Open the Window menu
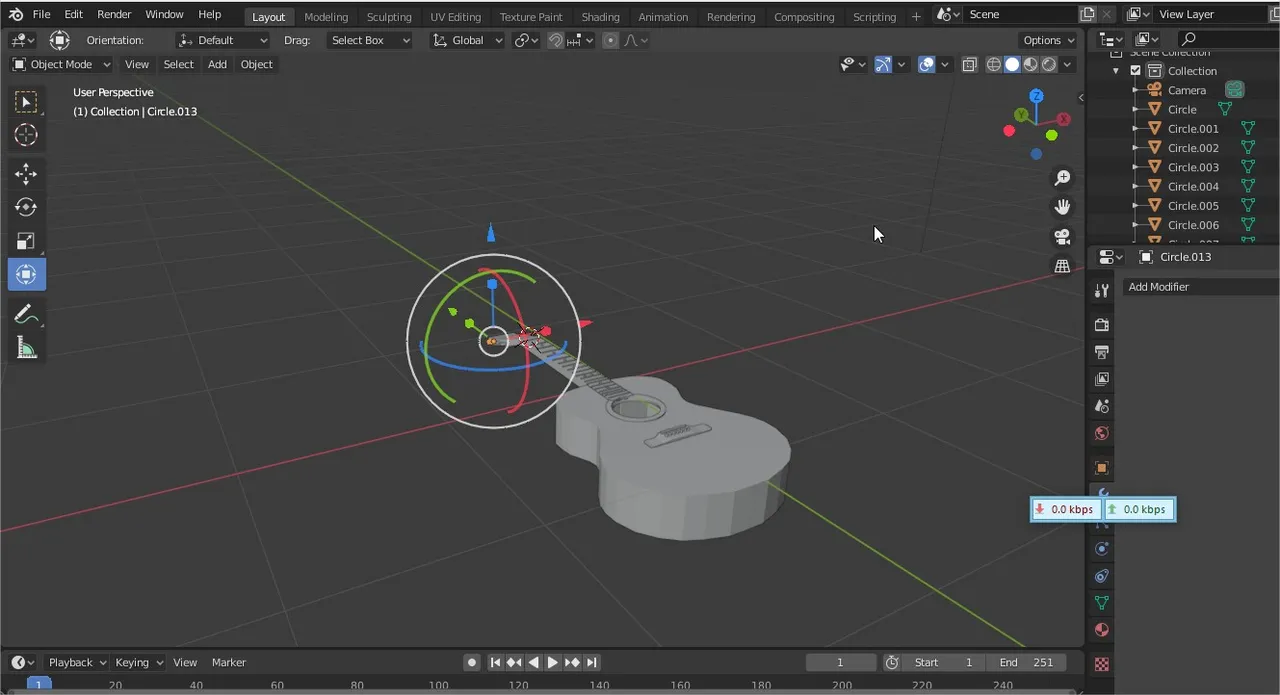 point(164,14)
